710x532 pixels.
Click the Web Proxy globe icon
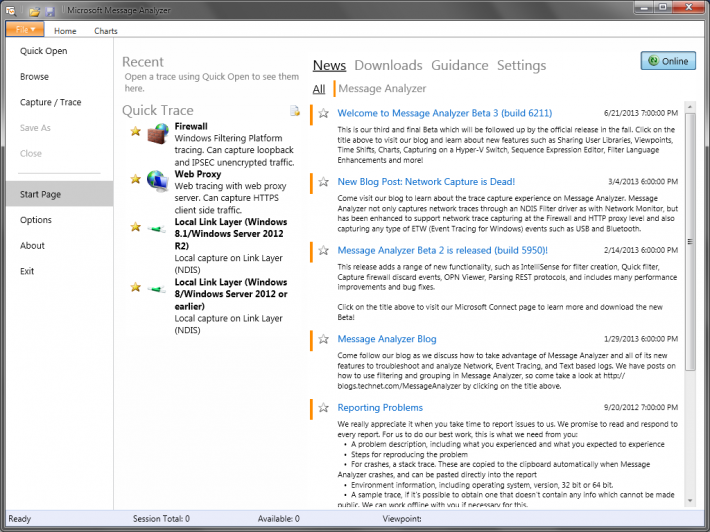tap(158, 181)
